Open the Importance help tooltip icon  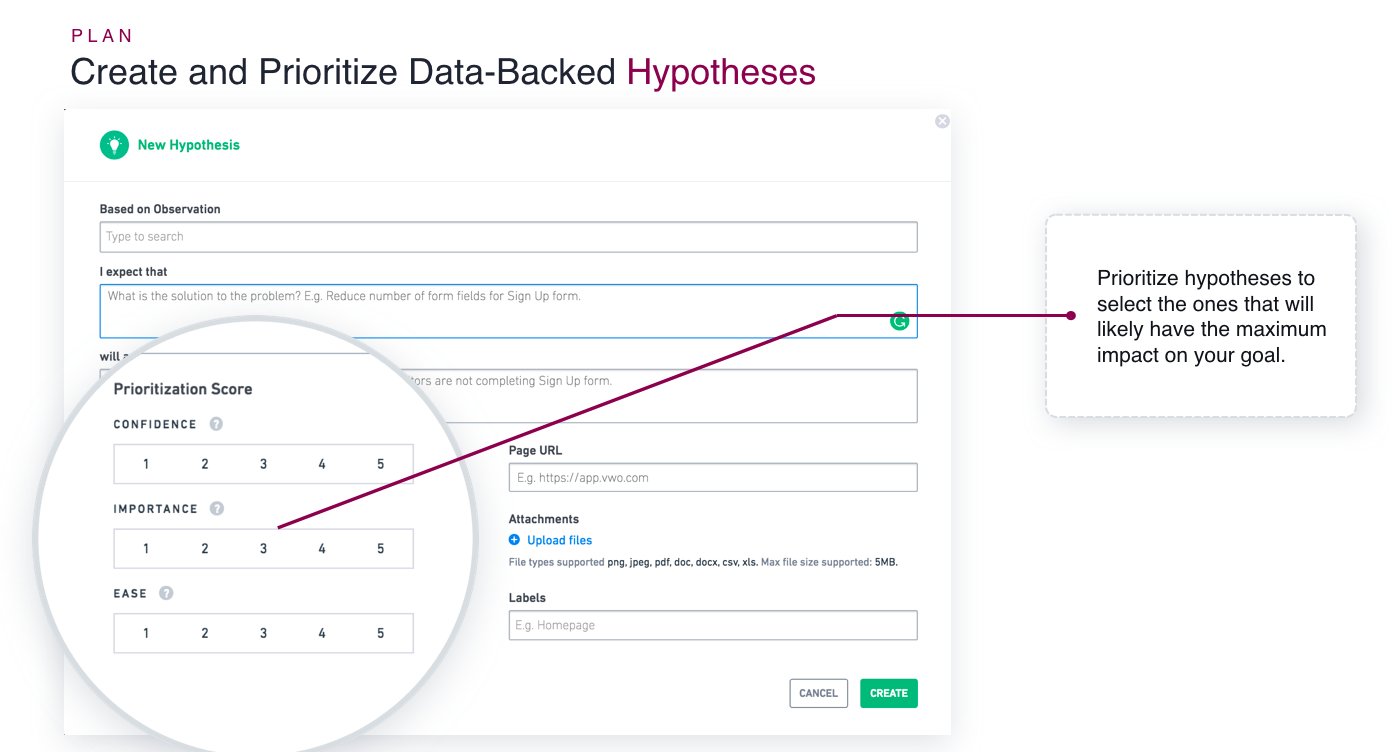point(216,509)
